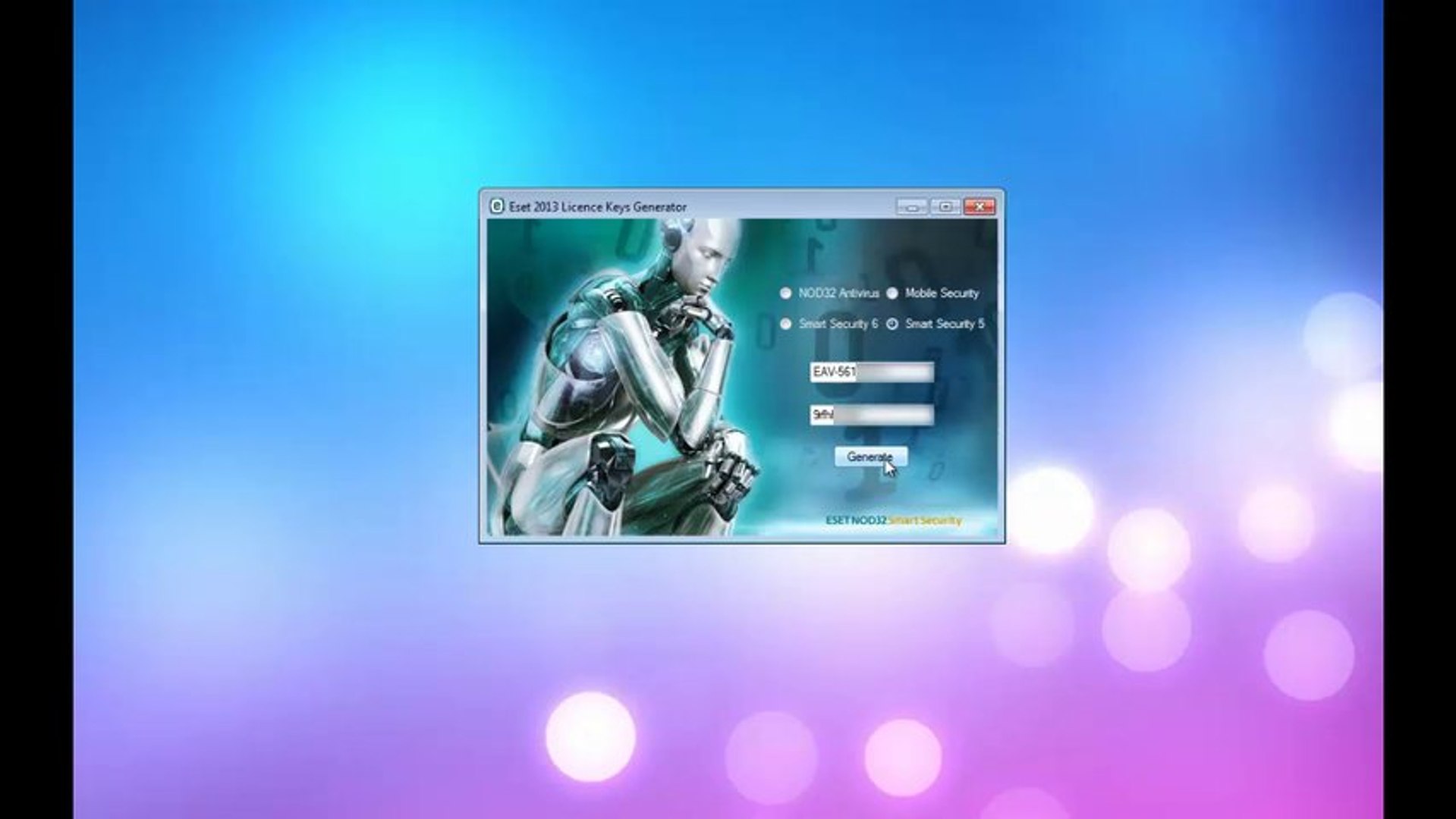Maximize the Licence Keys Generator window
The width and height of the screenshot is (1456, 819).
point(945,206)
